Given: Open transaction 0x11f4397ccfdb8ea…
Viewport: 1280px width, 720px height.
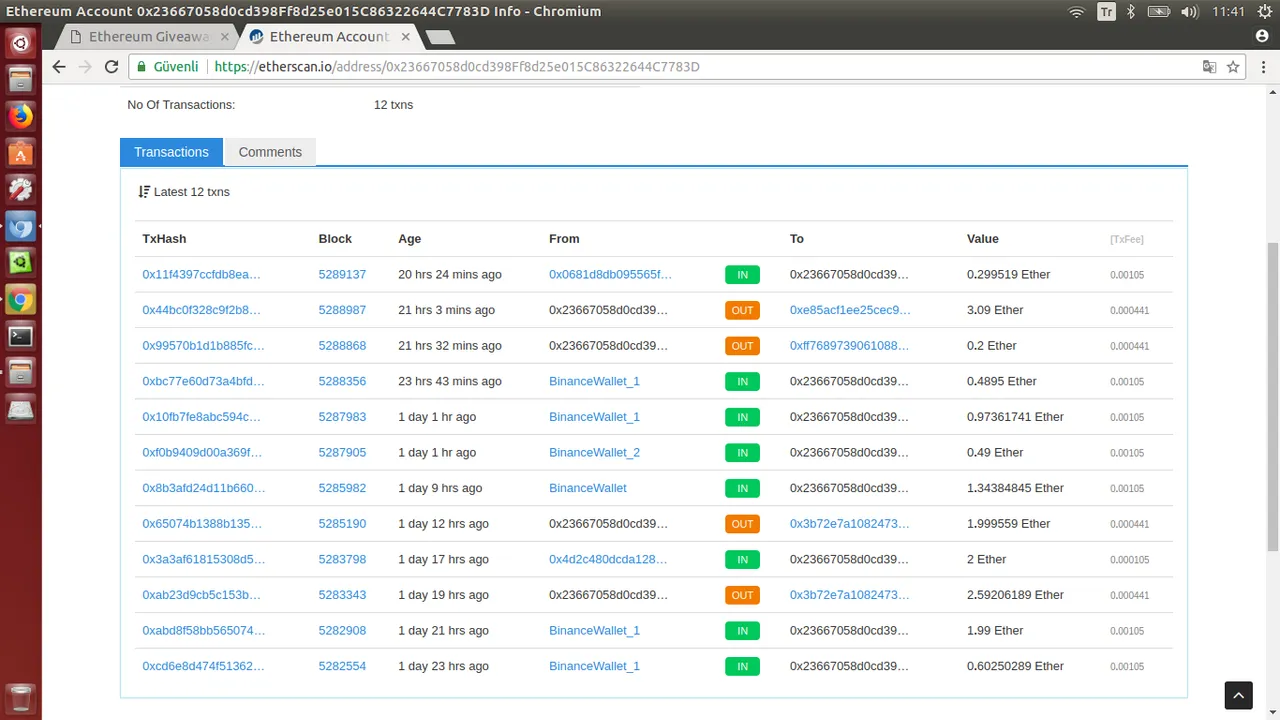Looking at the screenshot, I should (x=201, y=274).
